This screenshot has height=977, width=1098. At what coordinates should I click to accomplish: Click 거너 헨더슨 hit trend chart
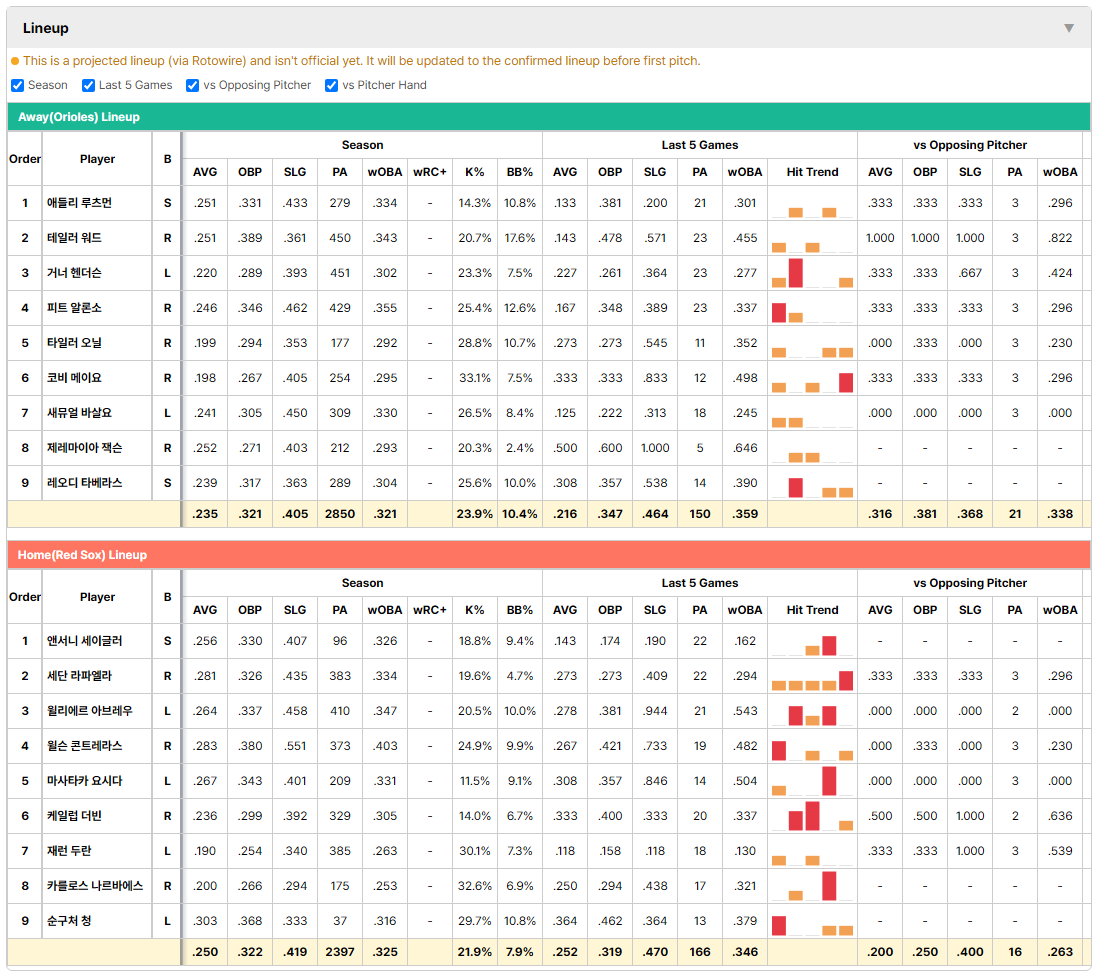812,273
